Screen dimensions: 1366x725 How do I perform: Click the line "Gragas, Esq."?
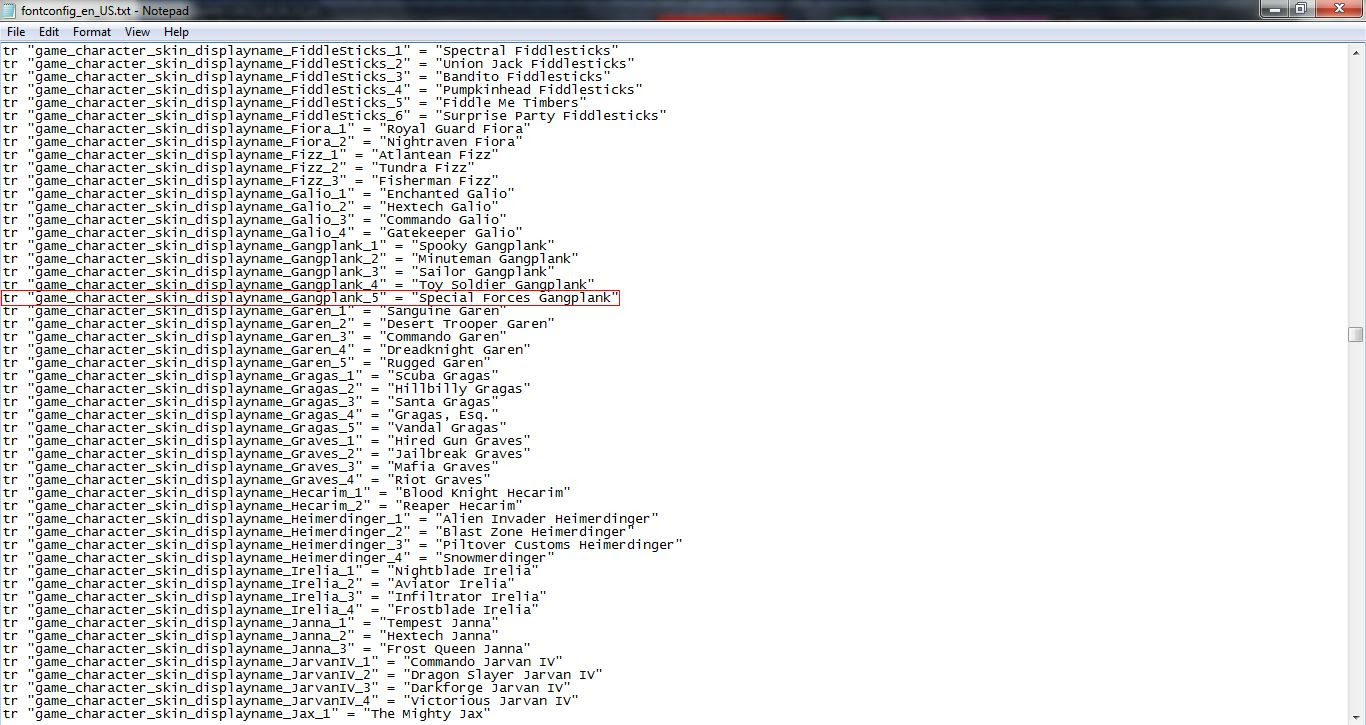[251, 414]
